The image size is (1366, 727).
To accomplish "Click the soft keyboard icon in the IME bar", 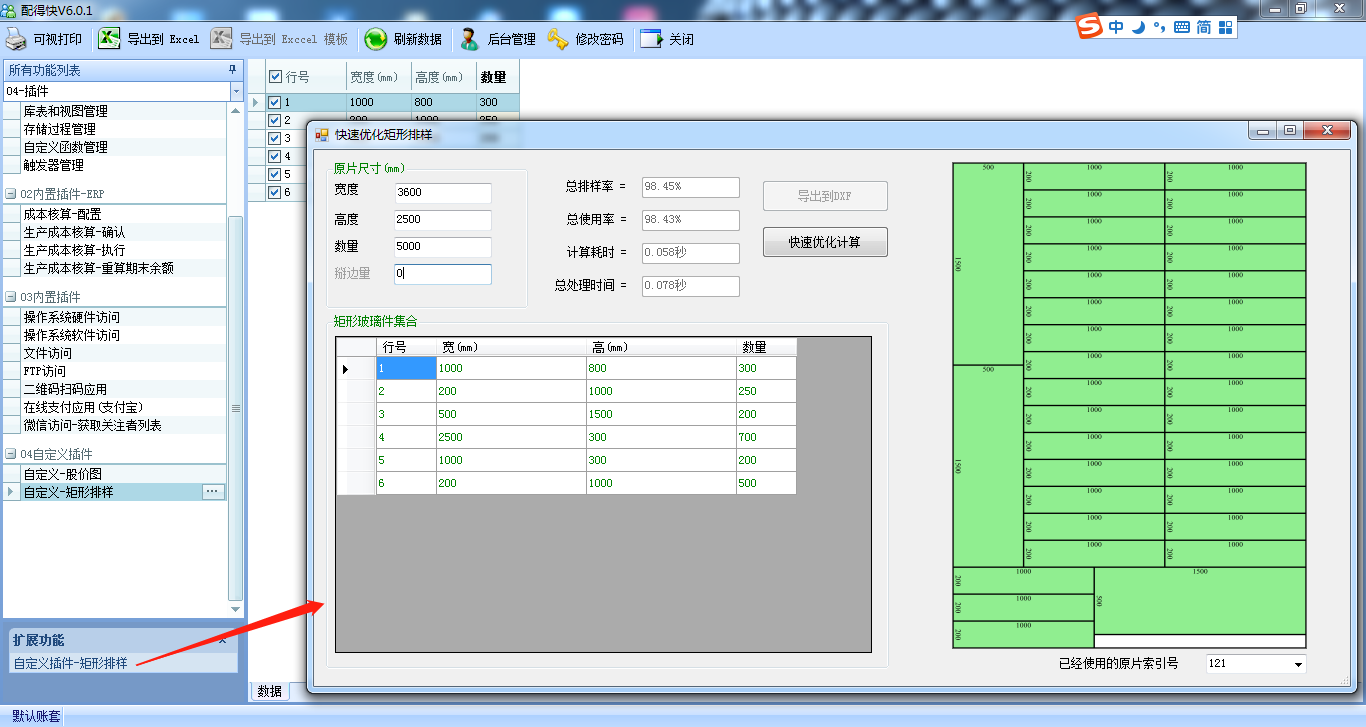I will (x=1181, y=27).
